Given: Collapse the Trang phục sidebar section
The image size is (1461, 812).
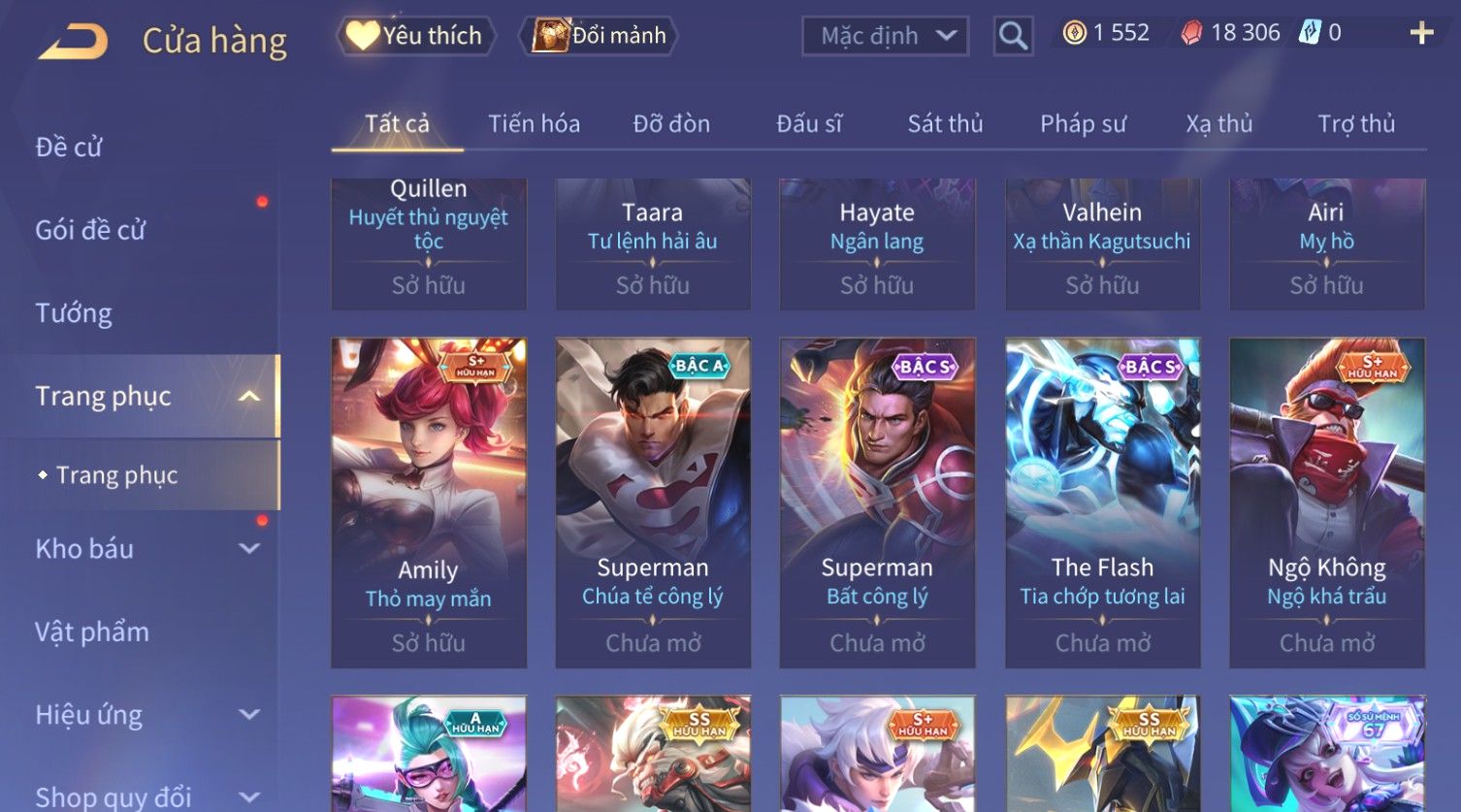Looking at the screenshot, I should pyautogui.click(x=249, y=396).
